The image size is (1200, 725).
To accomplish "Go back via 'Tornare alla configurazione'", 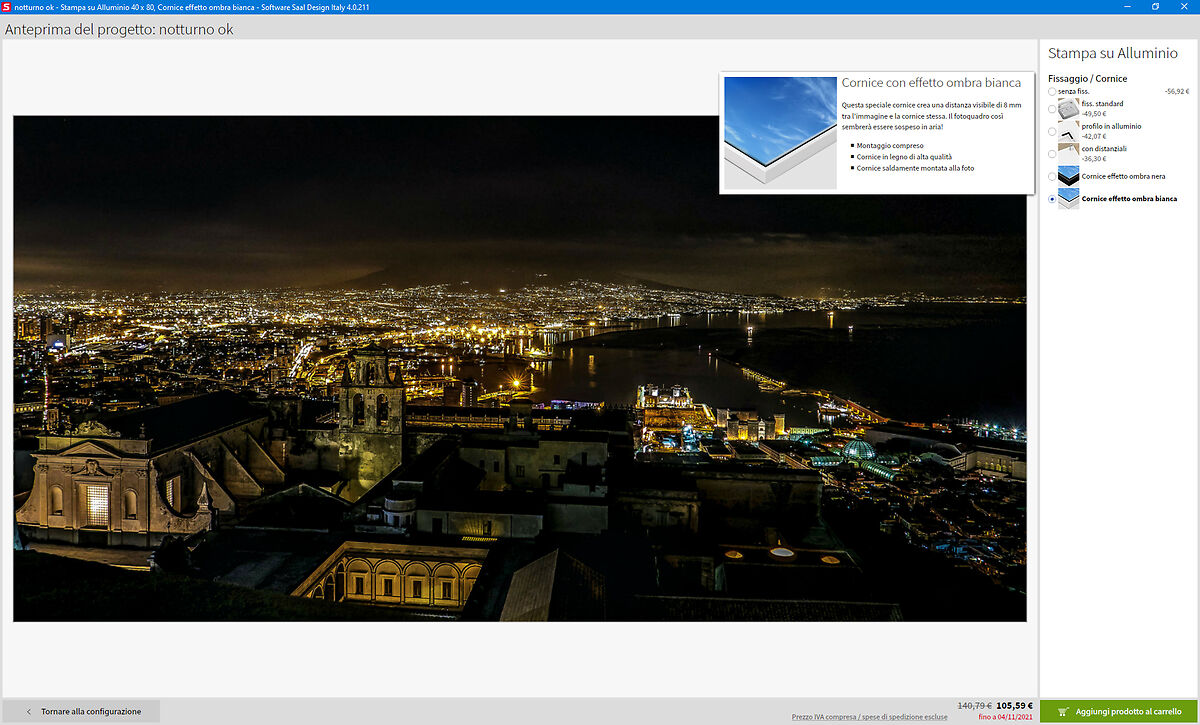I will point(91,712).
